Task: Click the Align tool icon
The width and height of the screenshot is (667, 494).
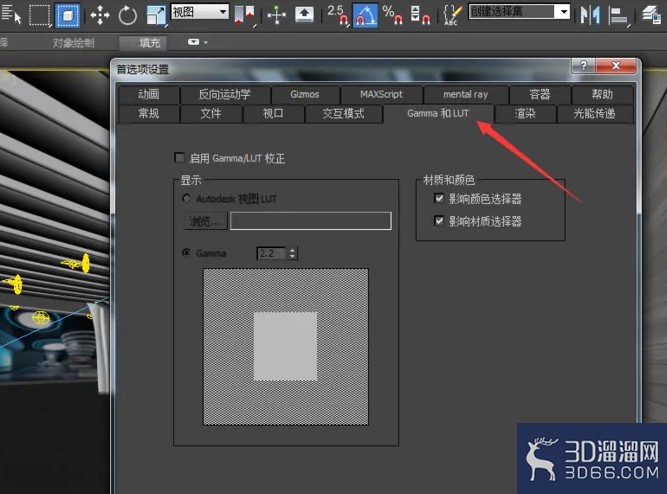Action: [619, 15]
